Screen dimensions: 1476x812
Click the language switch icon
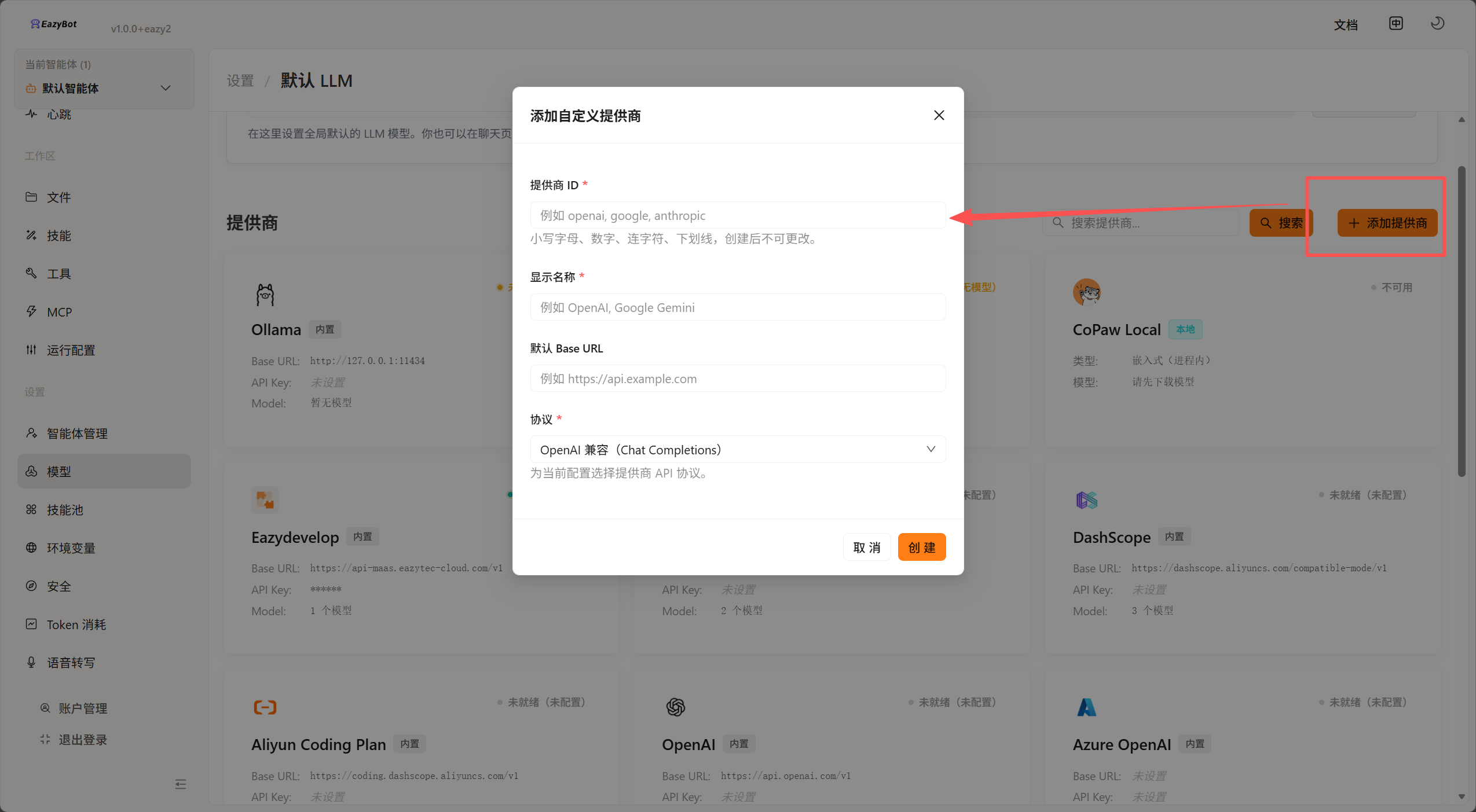(1396, 23)
